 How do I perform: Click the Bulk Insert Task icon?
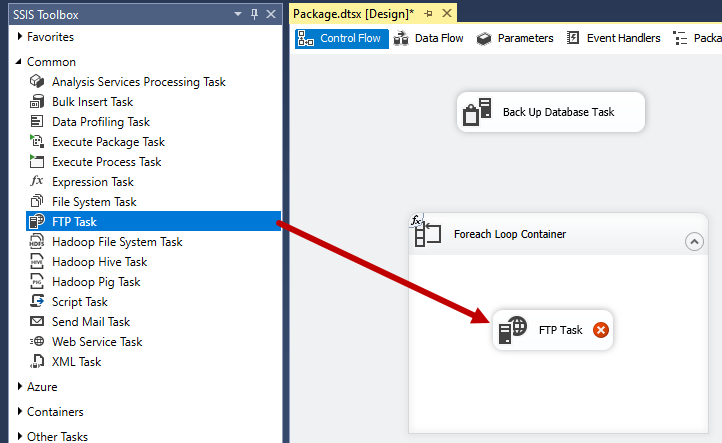(x=37, y=102)
